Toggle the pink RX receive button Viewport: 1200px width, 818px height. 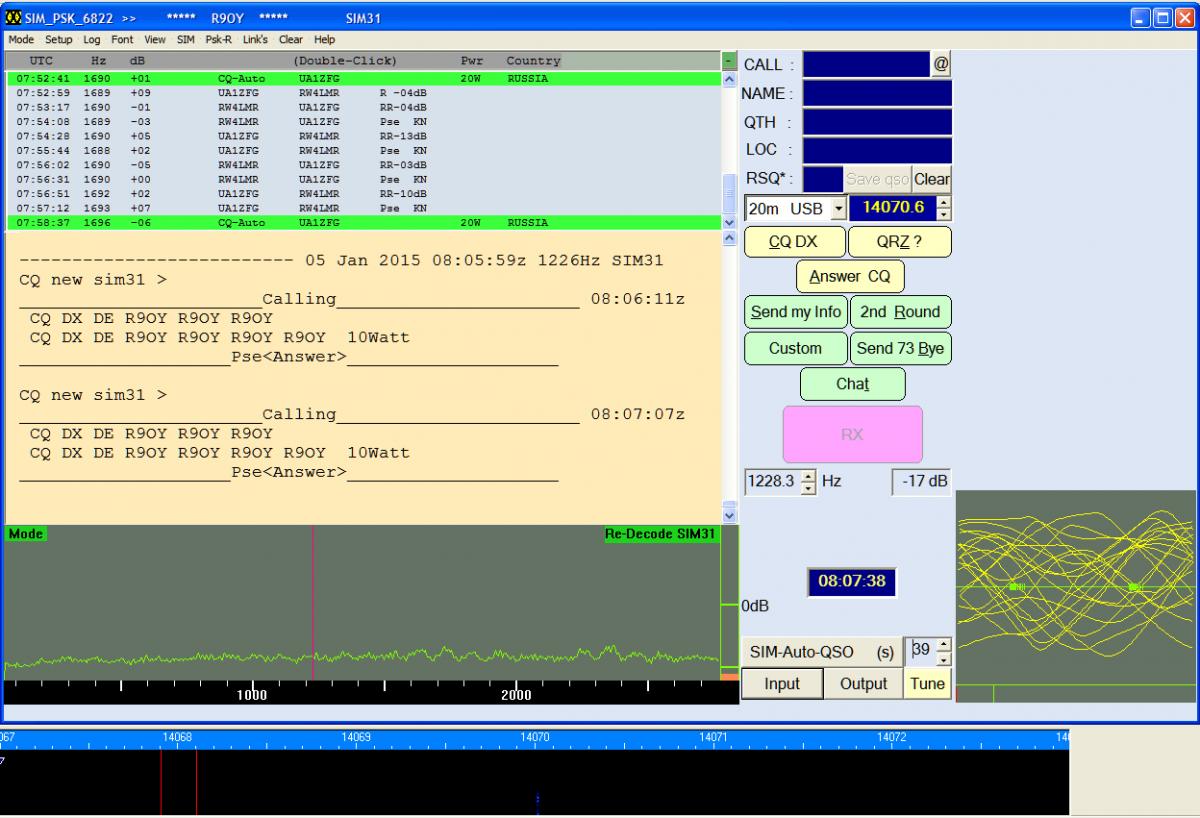(x=852, y=434)
